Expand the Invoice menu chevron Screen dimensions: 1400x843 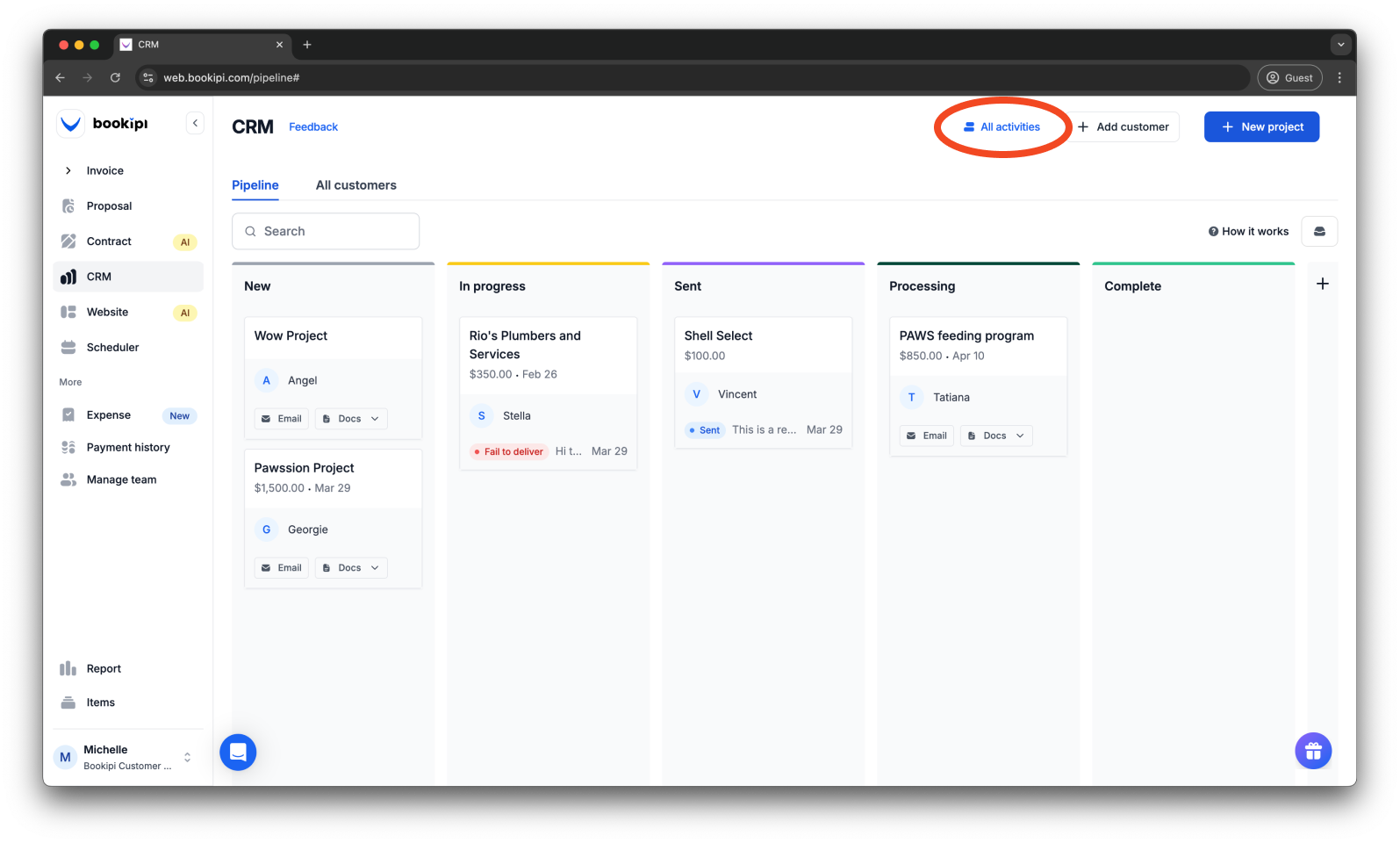tap(68, 170)
